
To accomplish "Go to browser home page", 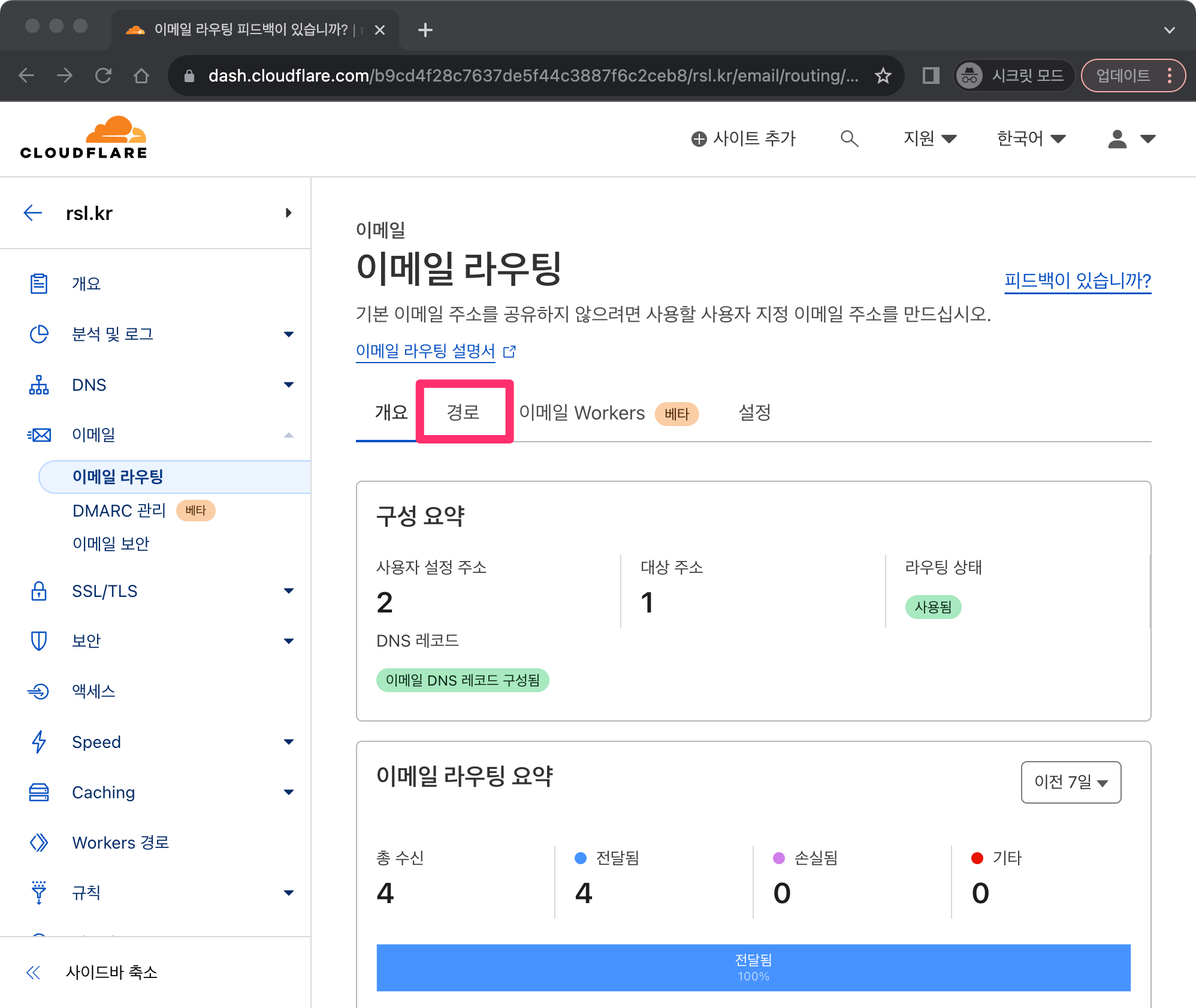I will 141,76.
